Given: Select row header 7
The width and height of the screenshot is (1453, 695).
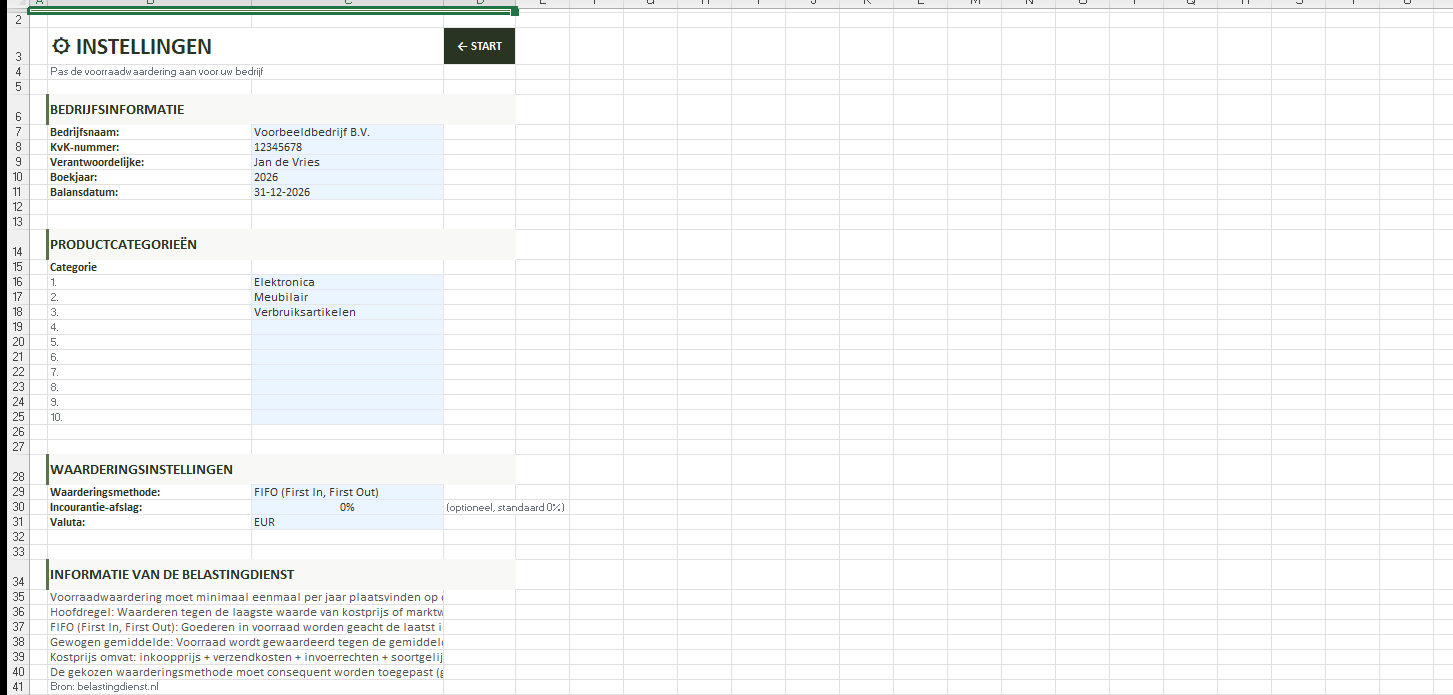Looking at the screenshot, I should click(17, 132).
